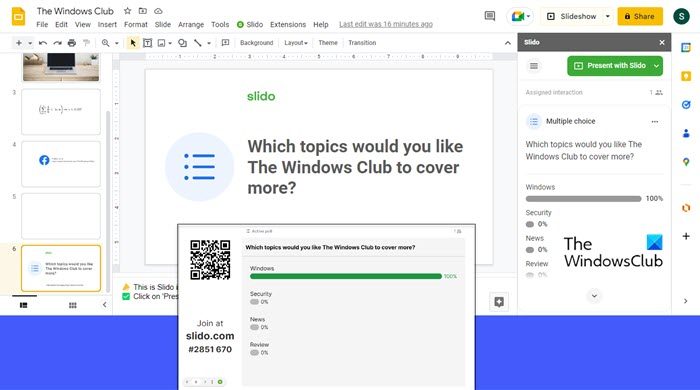Screen dimensions: 700x390
Task: Collapse the filmstrip panel
Action: click(x=104, y=305)
